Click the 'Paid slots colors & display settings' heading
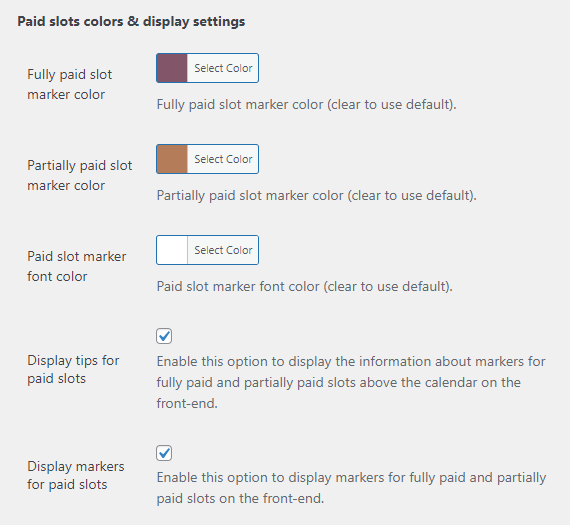Screen dimensions: 570x525 pos(131,21)
